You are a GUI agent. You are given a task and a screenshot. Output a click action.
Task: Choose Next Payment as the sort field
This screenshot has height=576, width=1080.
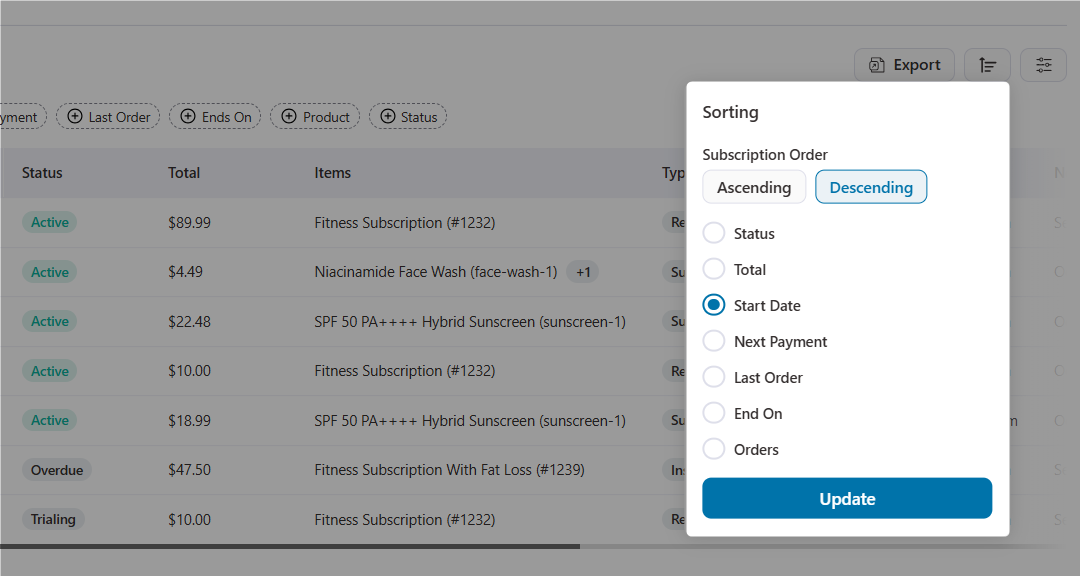pyautogui.click(x=714, y=341)
